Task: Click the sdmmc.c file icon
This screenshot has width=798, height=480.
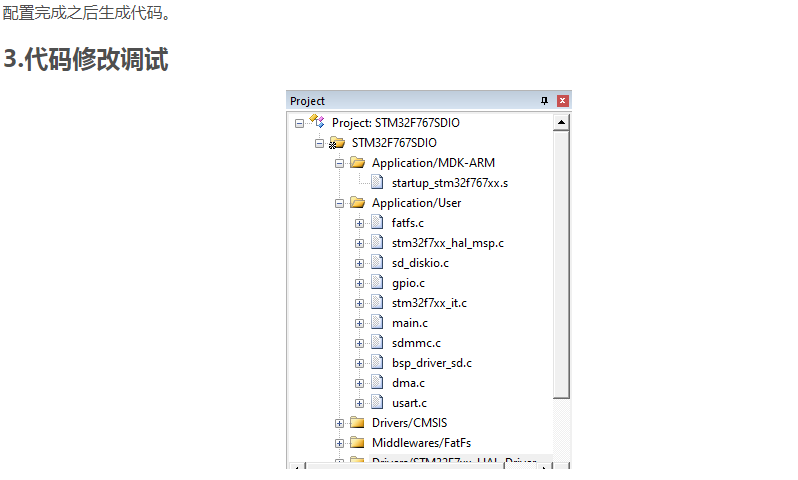Action: click(x=377, y=342)
